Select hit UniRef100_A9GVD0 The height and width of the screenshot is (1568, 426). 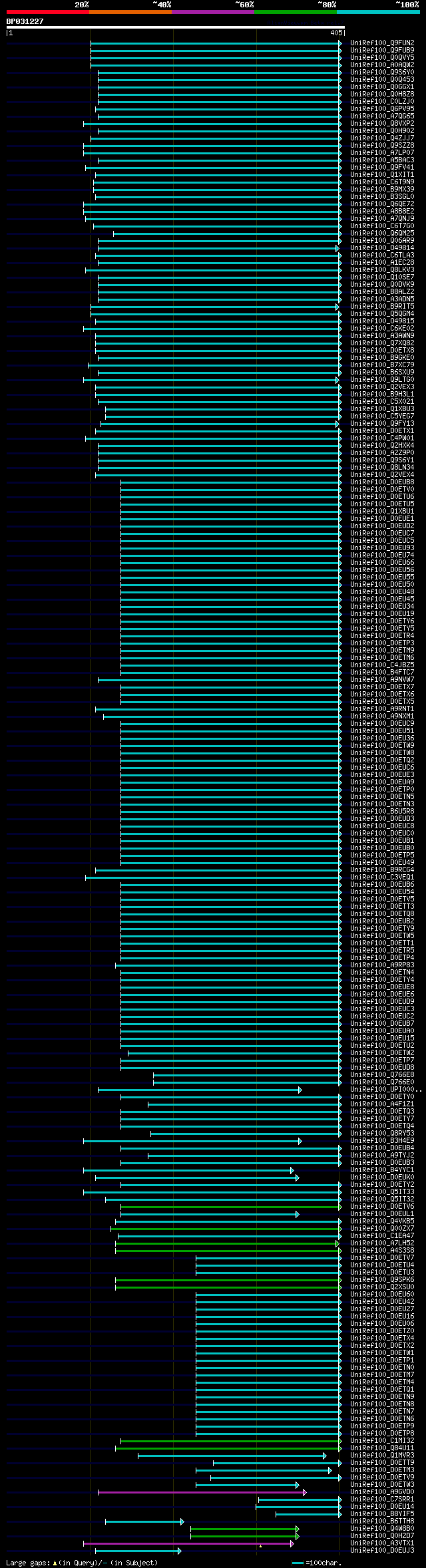[x=382, y=1492]
